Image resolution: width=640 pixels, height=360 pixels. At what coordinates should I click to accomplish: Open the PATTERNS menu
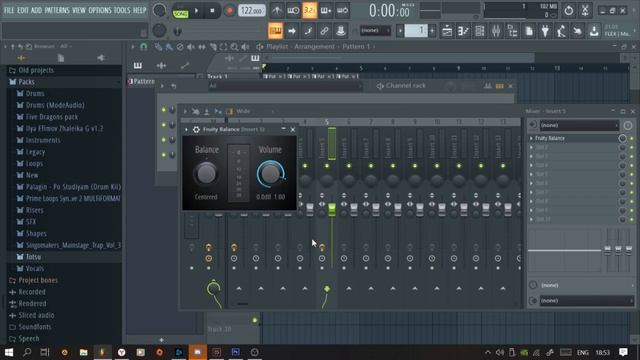(57, 10)
